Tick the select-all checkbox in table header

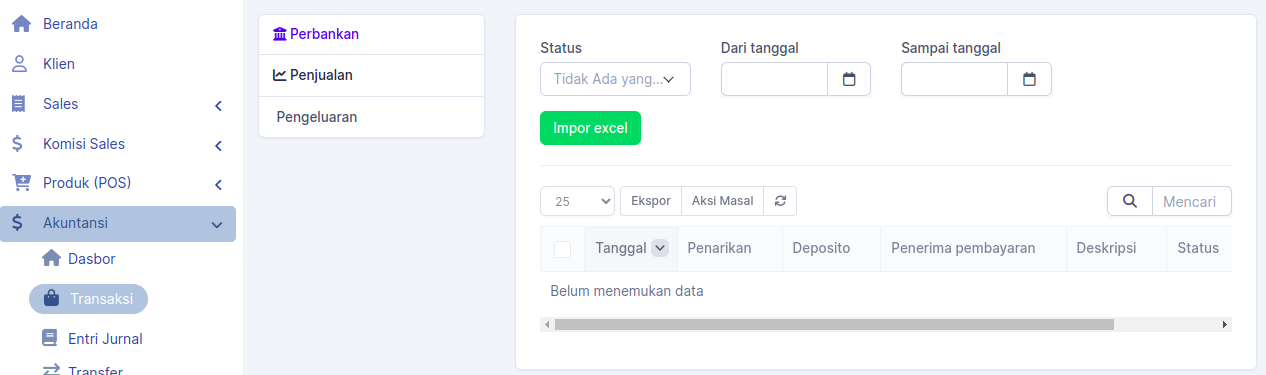[562, 249]
